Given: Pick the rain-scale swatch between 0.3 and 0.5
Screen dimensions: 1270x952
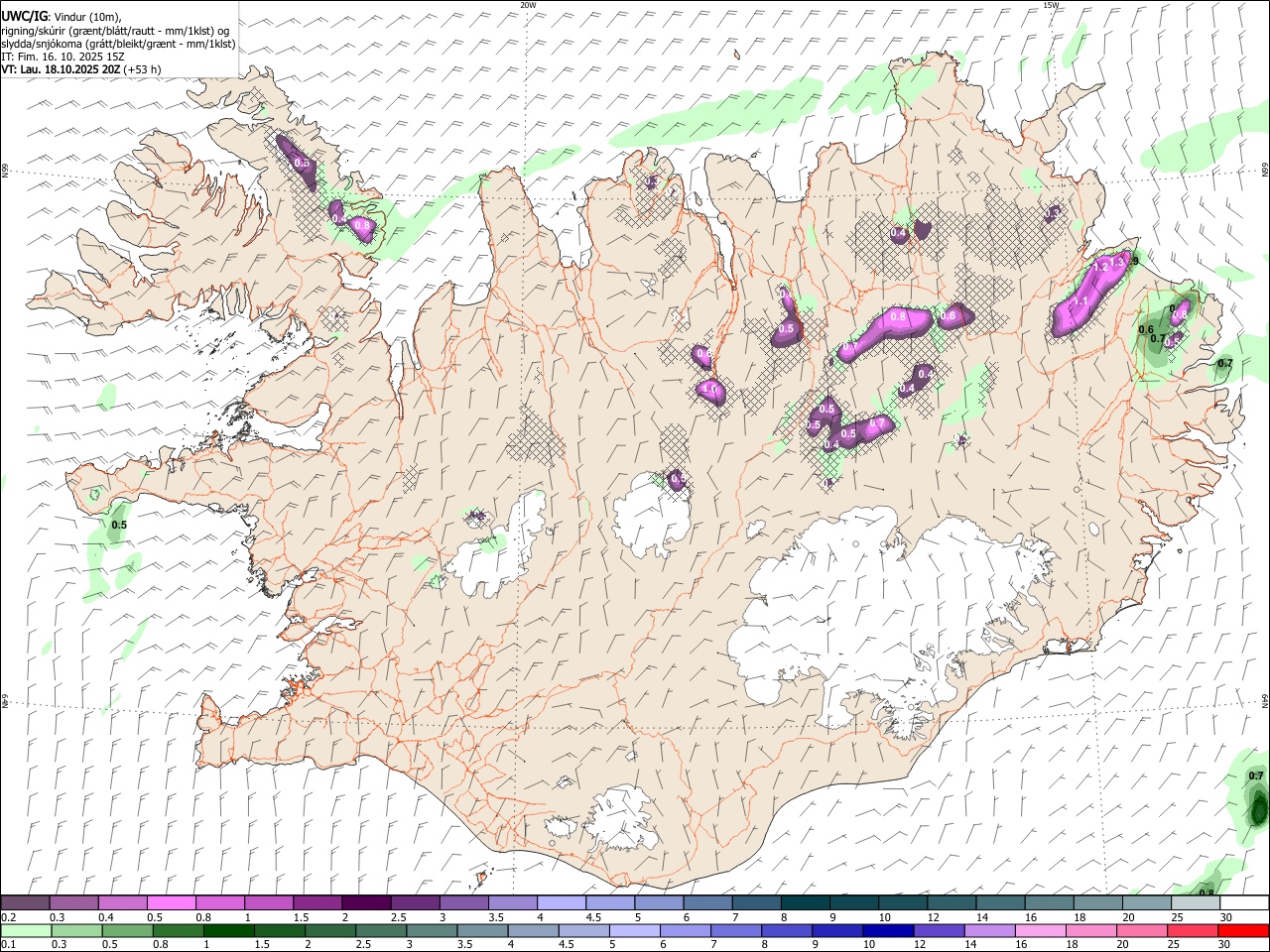Looking at the screenshot, I should 77,931.
